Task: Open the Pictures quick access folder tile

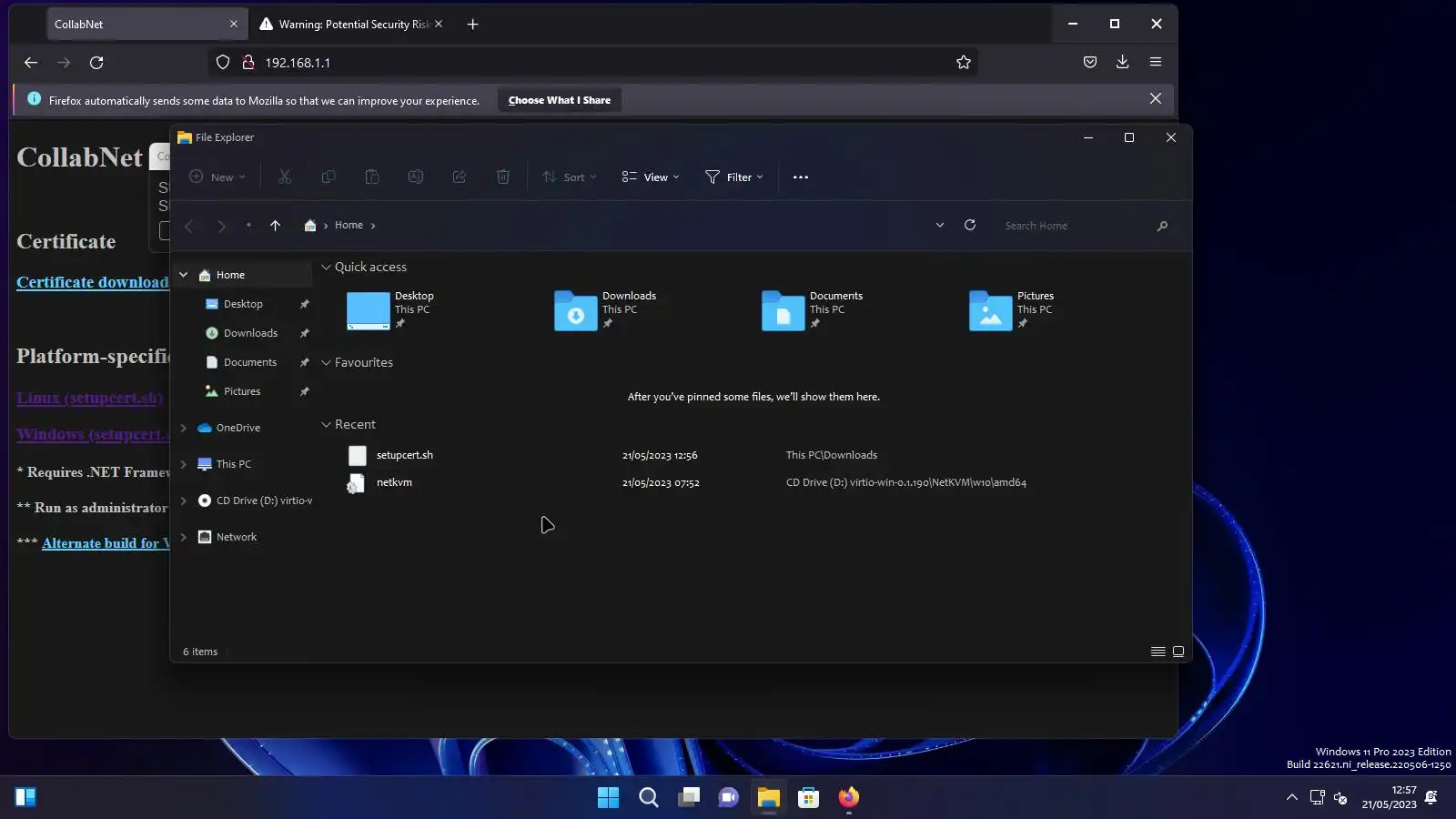Action: pyautogui.click(x=1013, y=310)
